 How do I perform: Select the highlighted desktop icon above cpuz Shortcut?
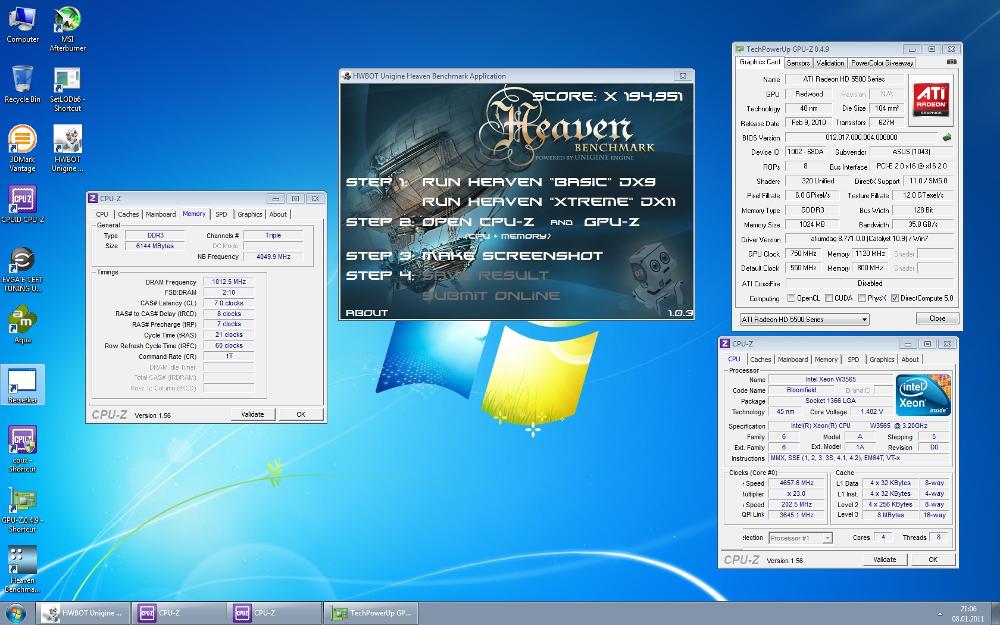22,385
